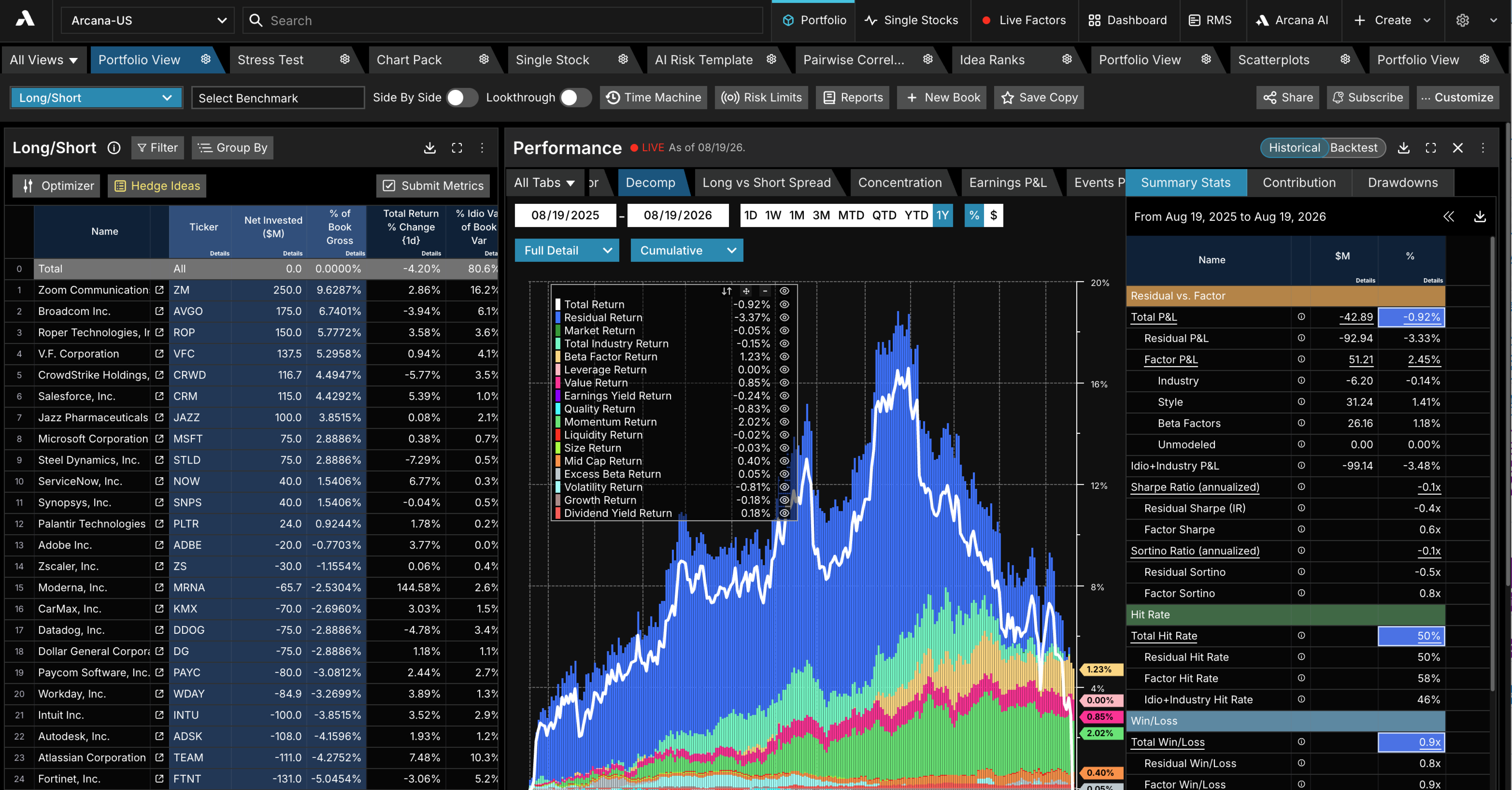The height and width of the screenshot is (790, 1512).
Task: Hide Momentum Return series in legend
Action: coord(784,422)
